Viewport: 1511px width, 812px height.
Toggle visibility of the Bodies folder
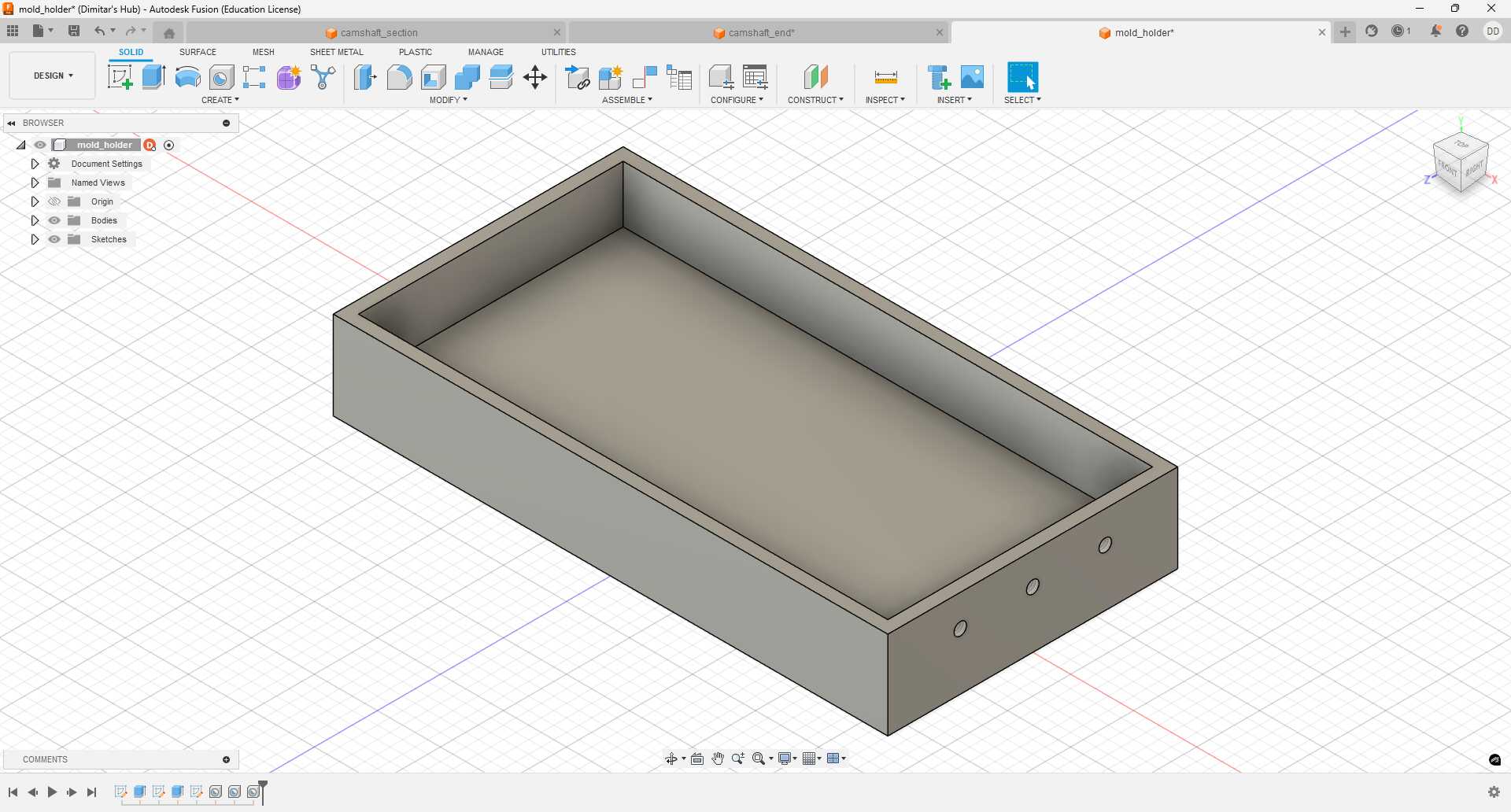54,220
